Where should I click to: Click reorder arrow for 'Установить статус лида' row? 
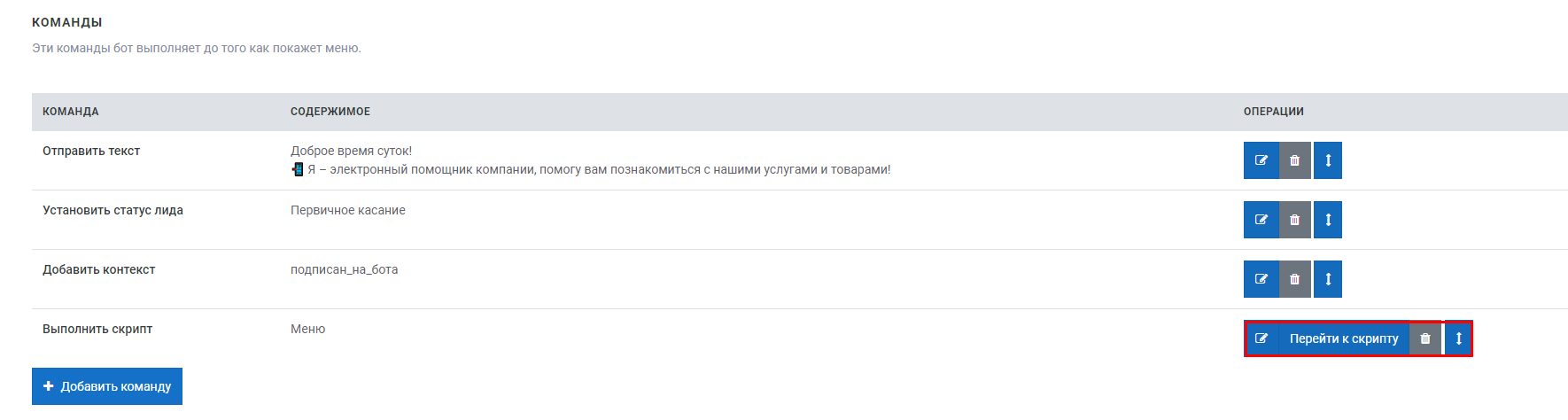tap(1328, 220)
